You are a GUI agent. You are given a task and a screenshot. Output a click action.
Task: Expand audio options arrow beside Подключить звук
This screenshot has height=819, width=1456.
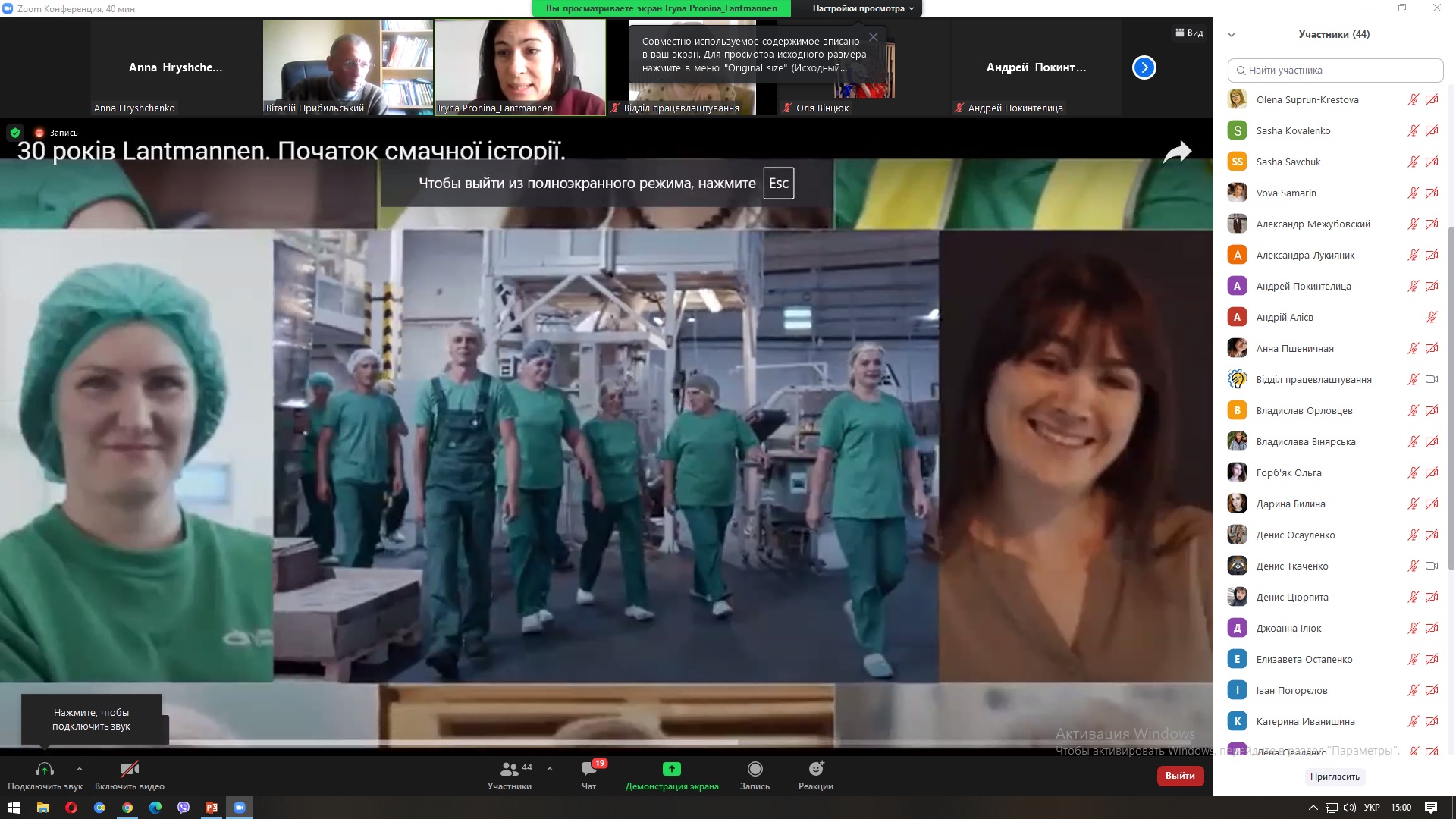pyautogui.click(x=80, y=769)
